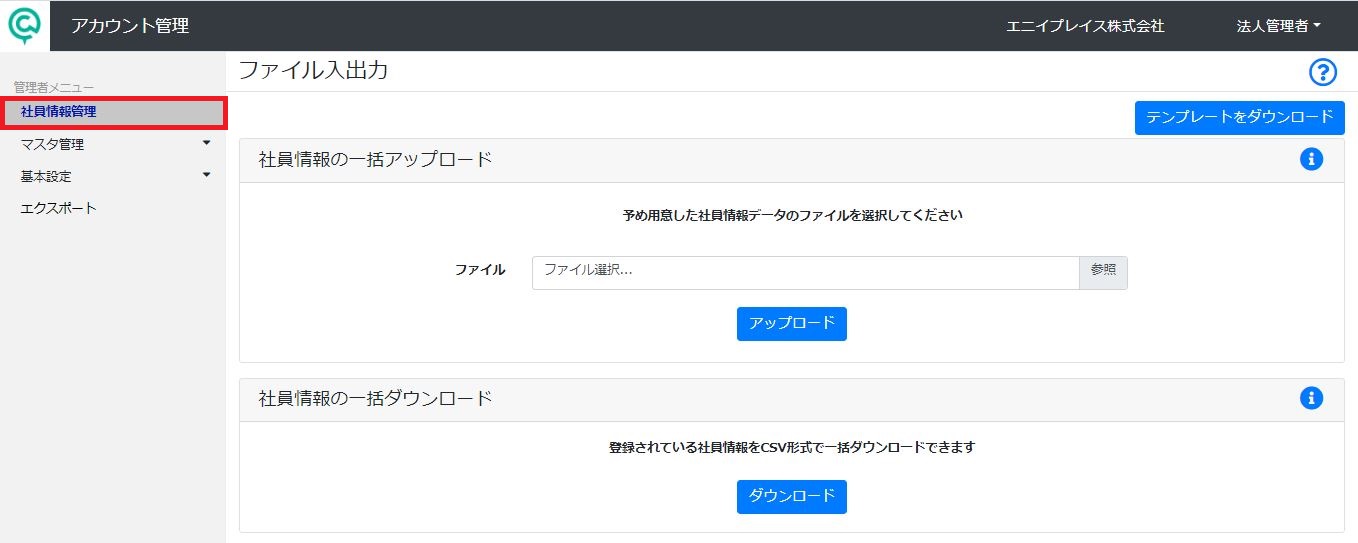Click text 予め用意した社員情報データのファイルを選択してください

(792, 215)
